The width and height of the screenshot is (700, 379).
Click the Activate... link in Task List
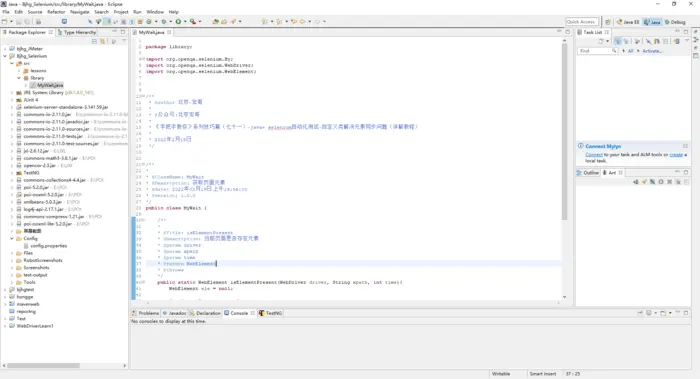[x=652, y=51]
